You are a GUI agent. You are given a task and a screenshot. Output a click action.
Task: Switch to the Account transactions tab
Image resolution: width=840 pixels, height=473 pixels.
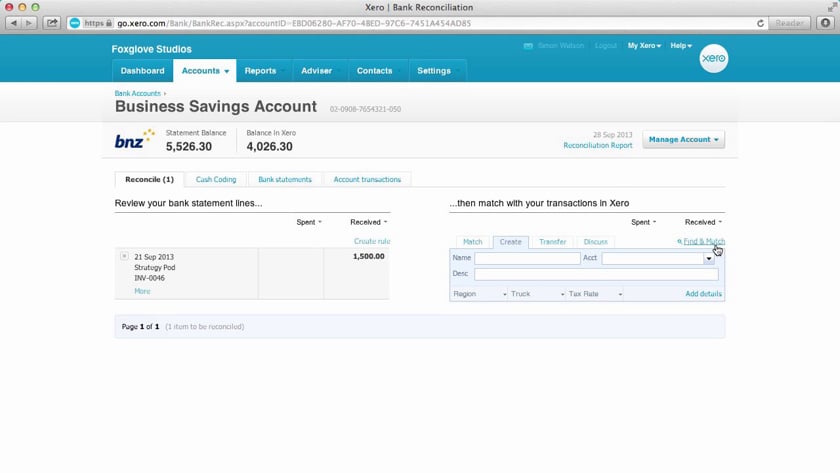(x=367, y=179)
